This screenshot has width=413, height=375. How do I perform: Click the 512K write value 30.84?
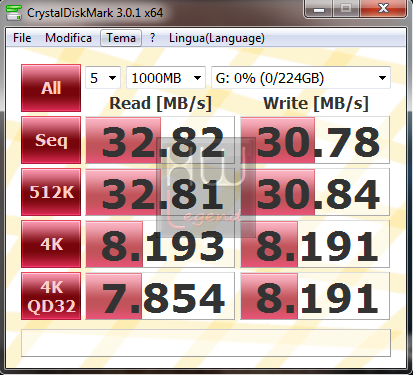[315, 192]
